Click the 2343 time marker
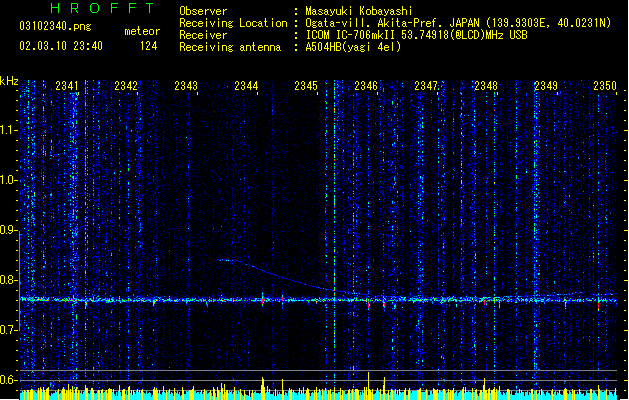The image size is (629, 400). pyautogui.click(x=186, y=86)
